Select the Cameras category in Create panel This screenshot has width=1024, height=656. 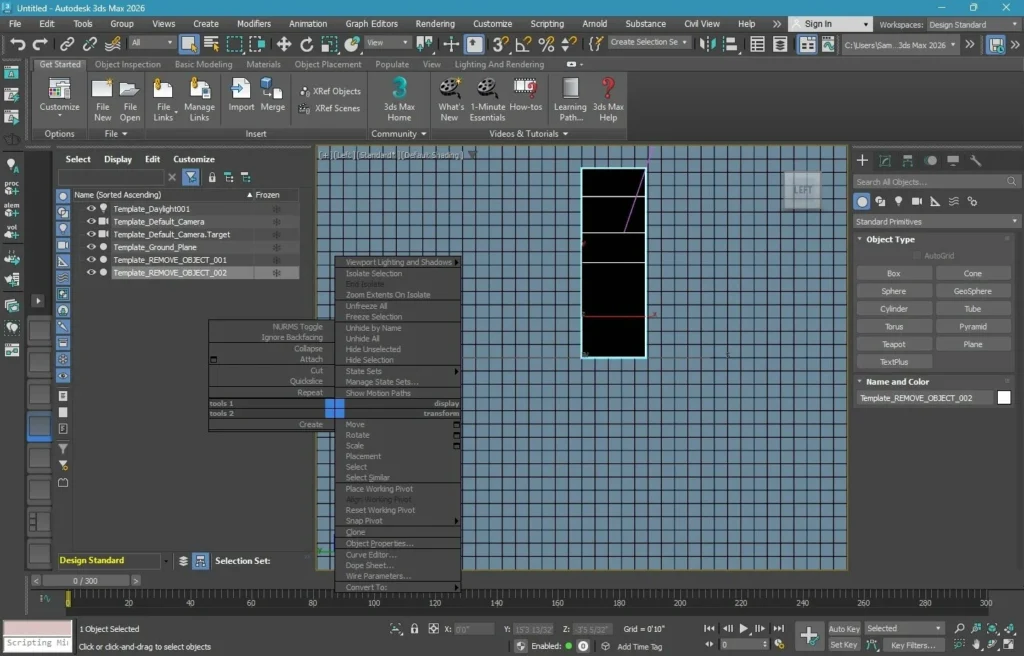click(x=917, y=201)
